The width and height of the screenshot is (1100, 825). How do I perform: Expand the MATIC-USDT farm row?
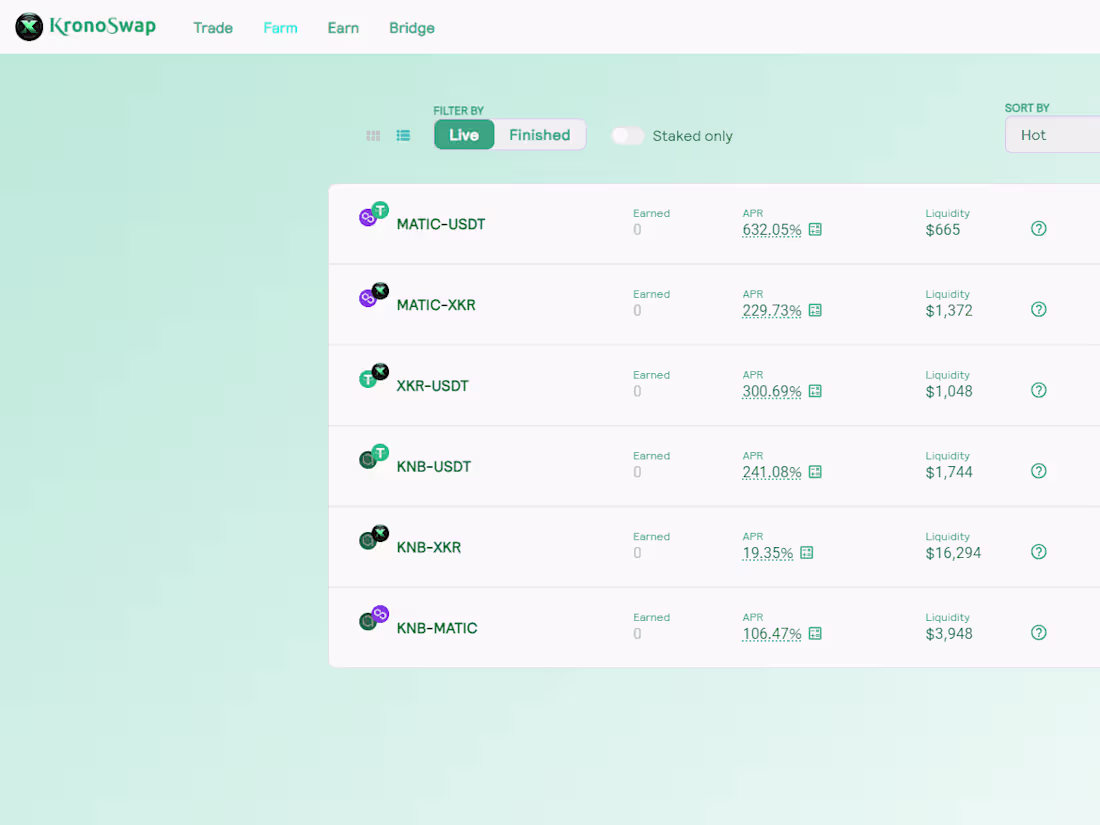714,224
